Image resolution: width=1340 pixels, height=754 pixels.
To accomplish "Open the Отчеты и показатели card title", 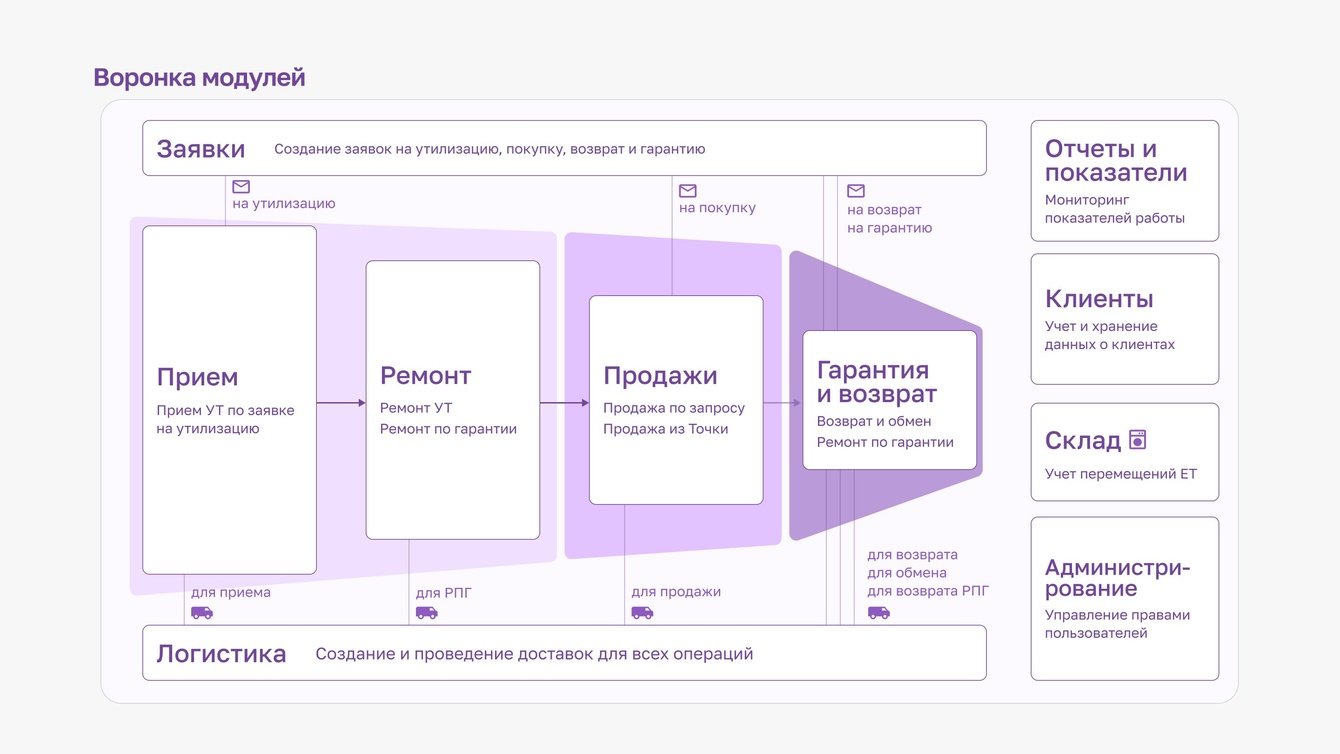I will pyautogui.click(x=1116, y=161).
